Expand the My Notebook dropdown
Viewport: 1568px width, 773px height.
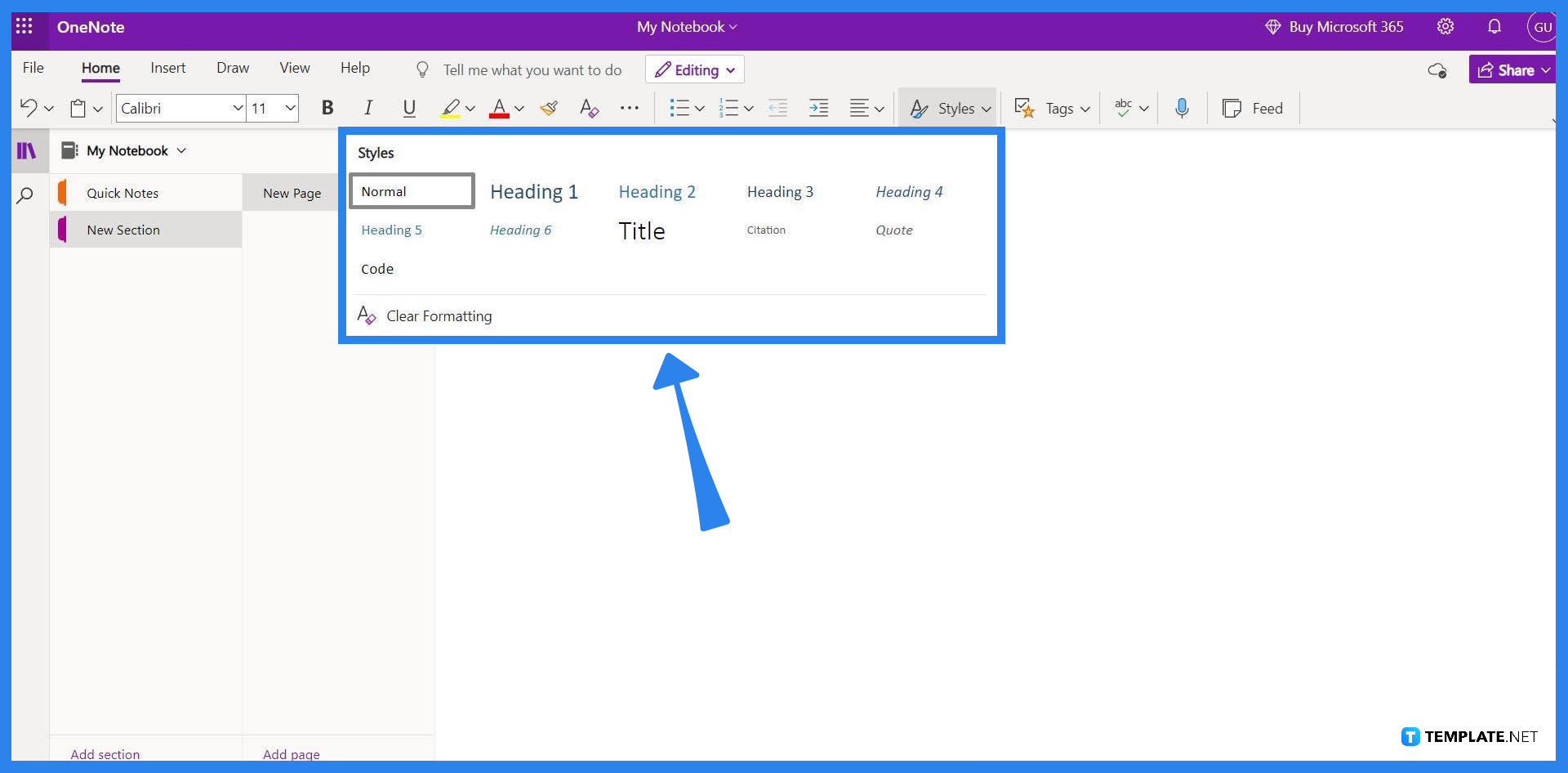181,150
